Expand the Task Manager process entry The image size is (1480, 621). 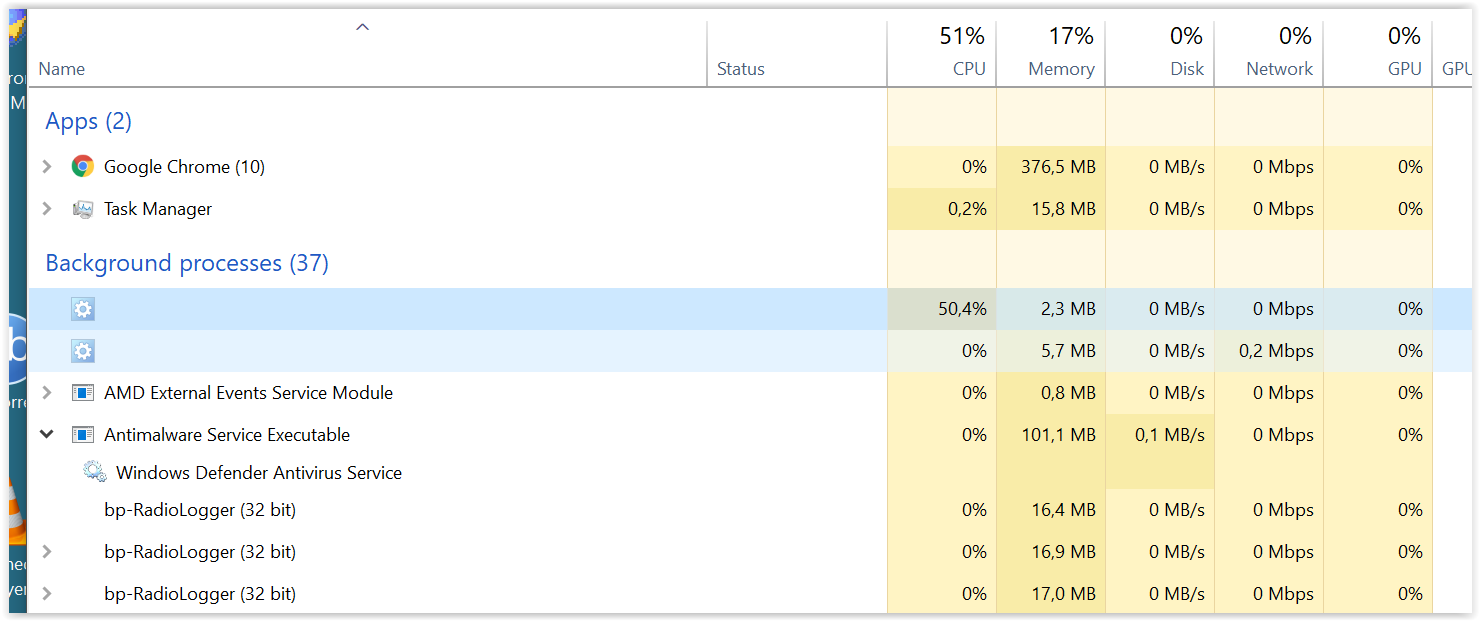(x=47, y=209)
